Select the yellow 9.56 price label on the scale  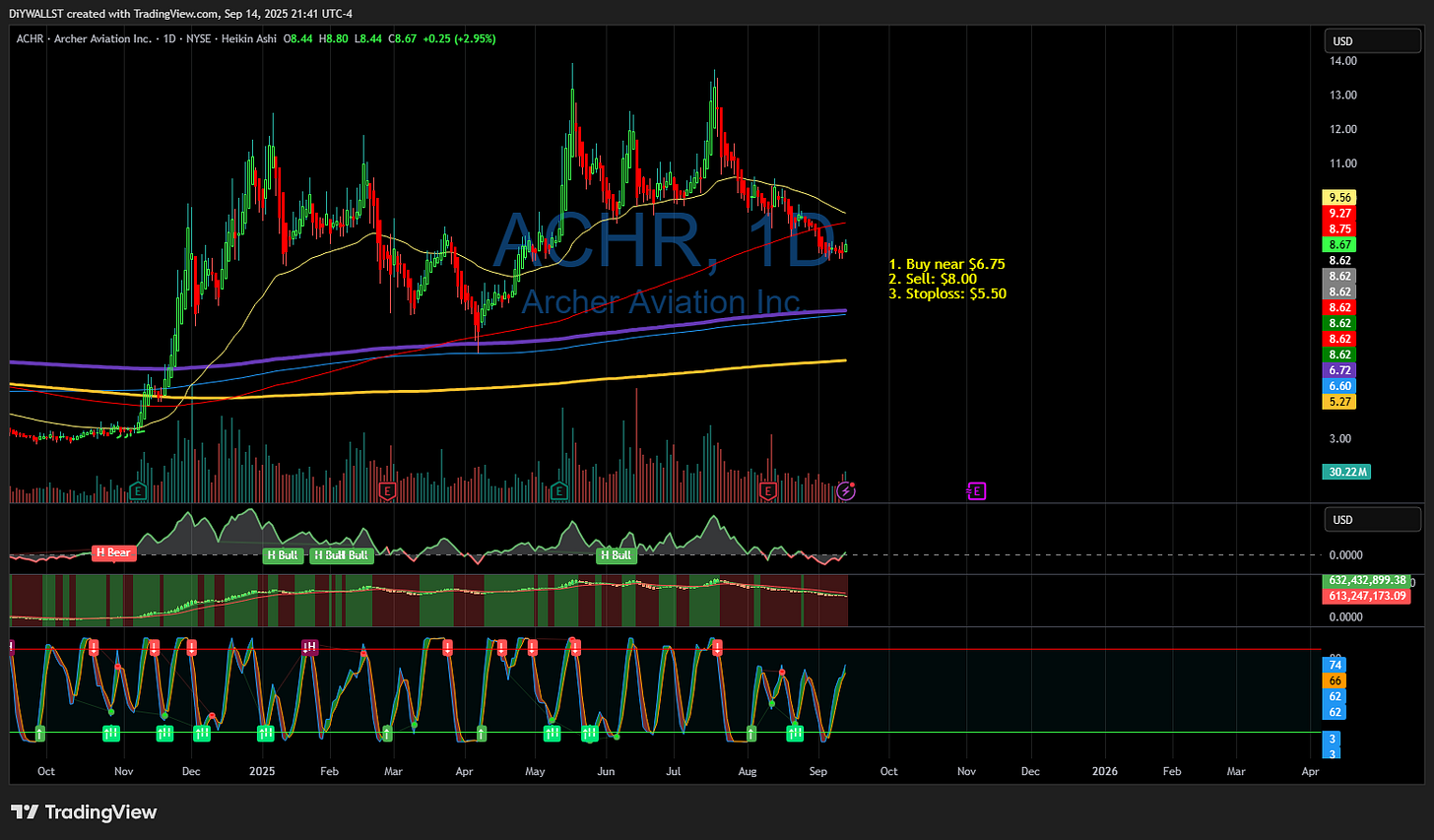(1339, 197)
